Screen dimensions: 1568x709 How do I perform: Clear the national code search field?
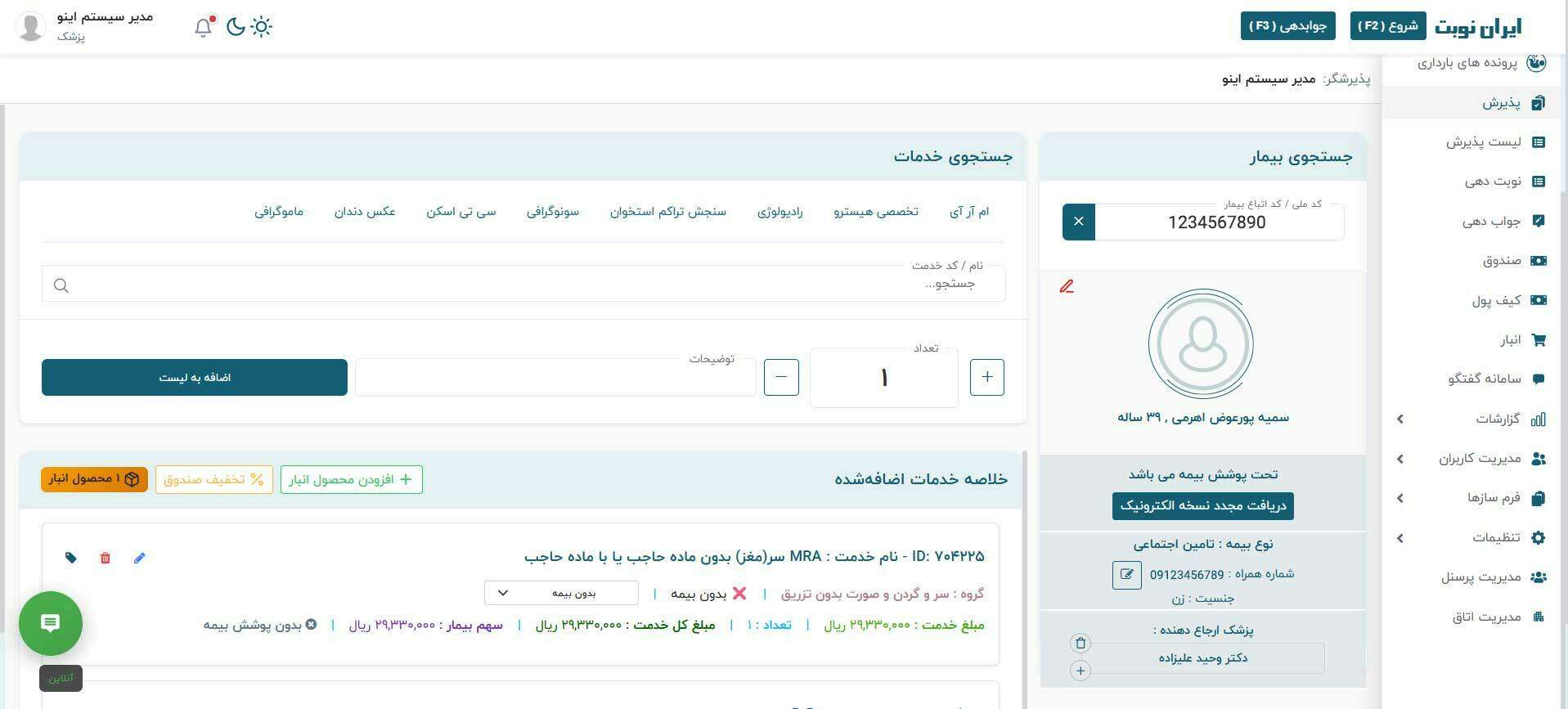[1078, 222]
